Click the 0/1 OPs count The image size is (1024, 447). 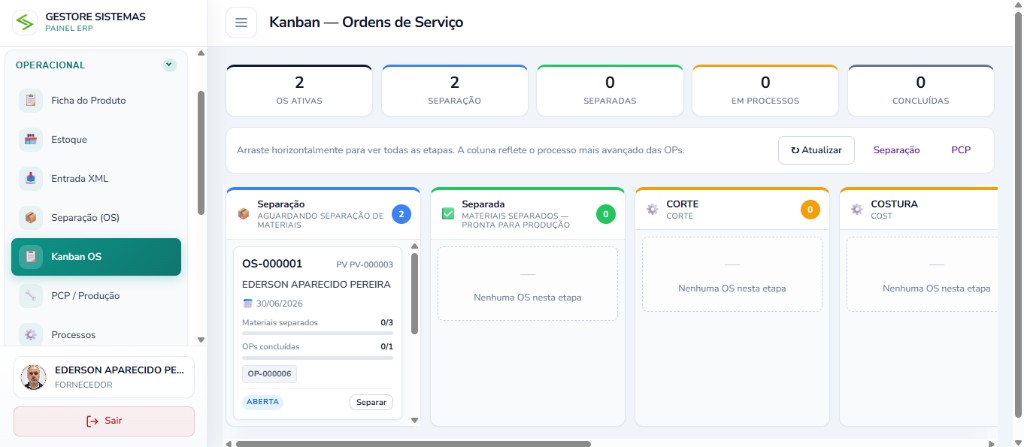click(387, 346)
